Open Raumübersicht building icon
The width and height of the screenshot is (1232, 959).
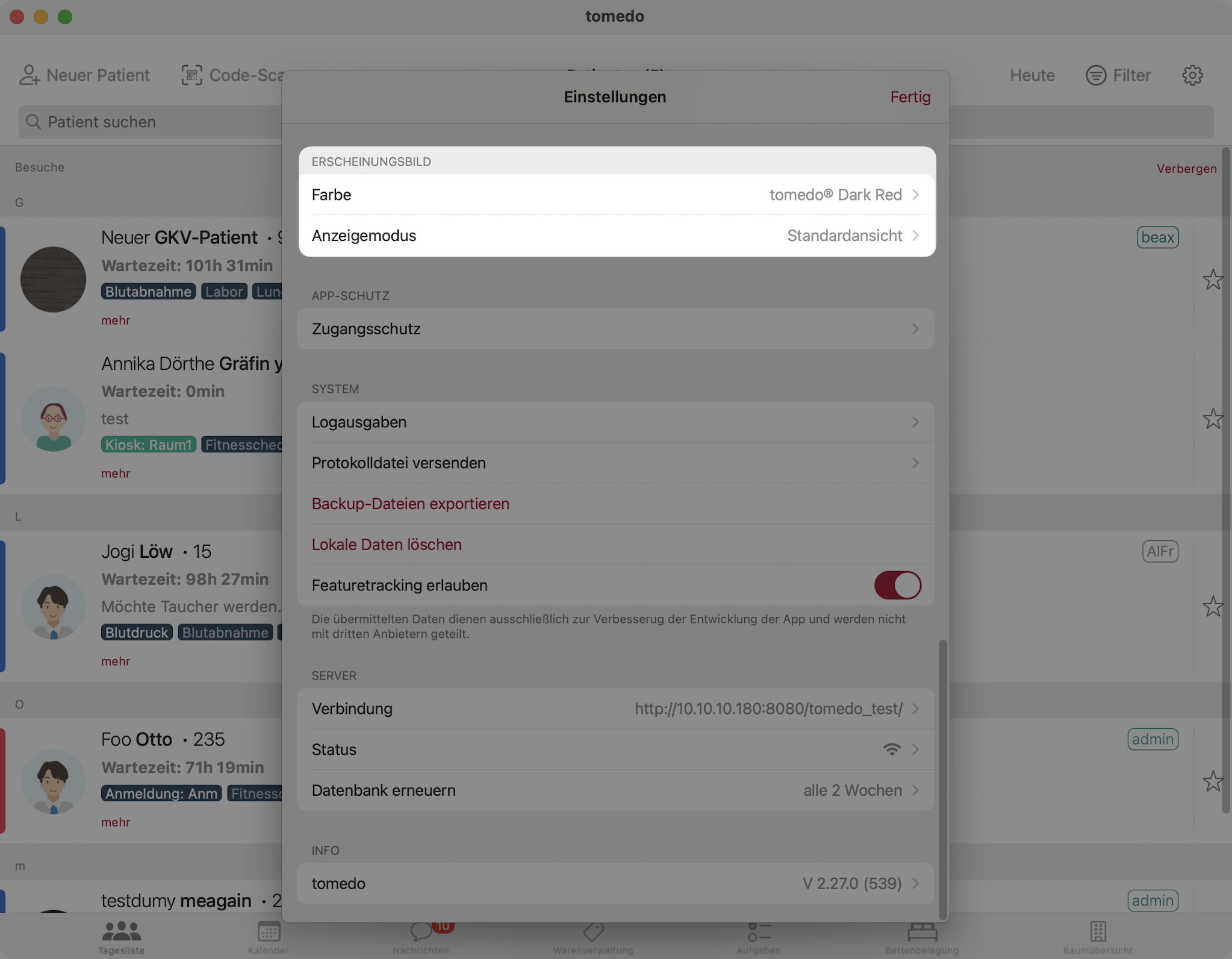(1098, 931)
